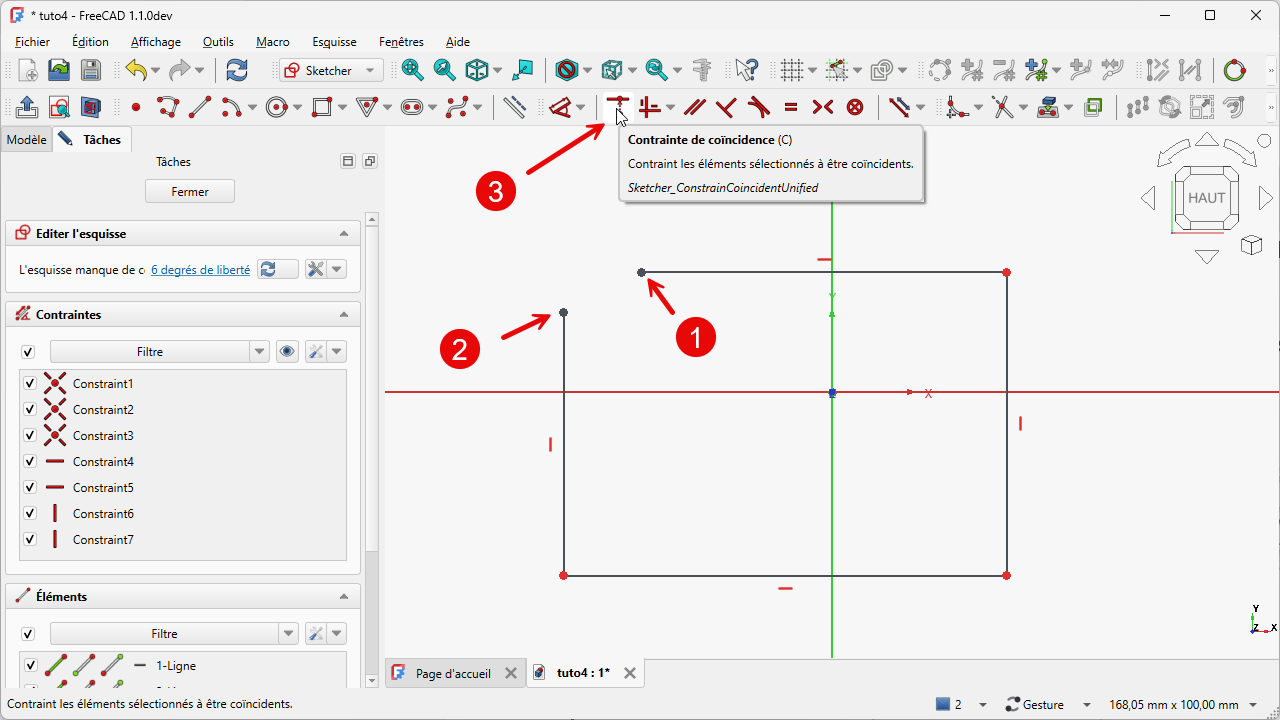Click the leave sketch icon
1280x720 pixels.
28,107
